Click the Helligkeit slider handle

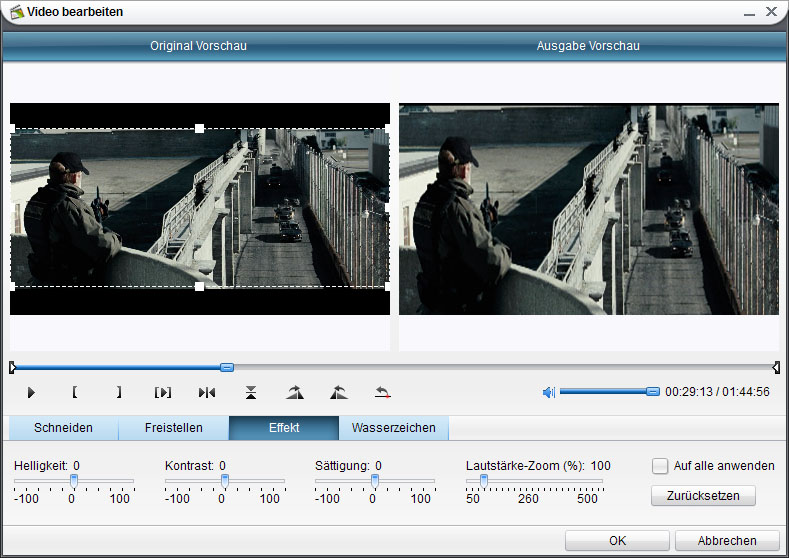pos(73,481)
